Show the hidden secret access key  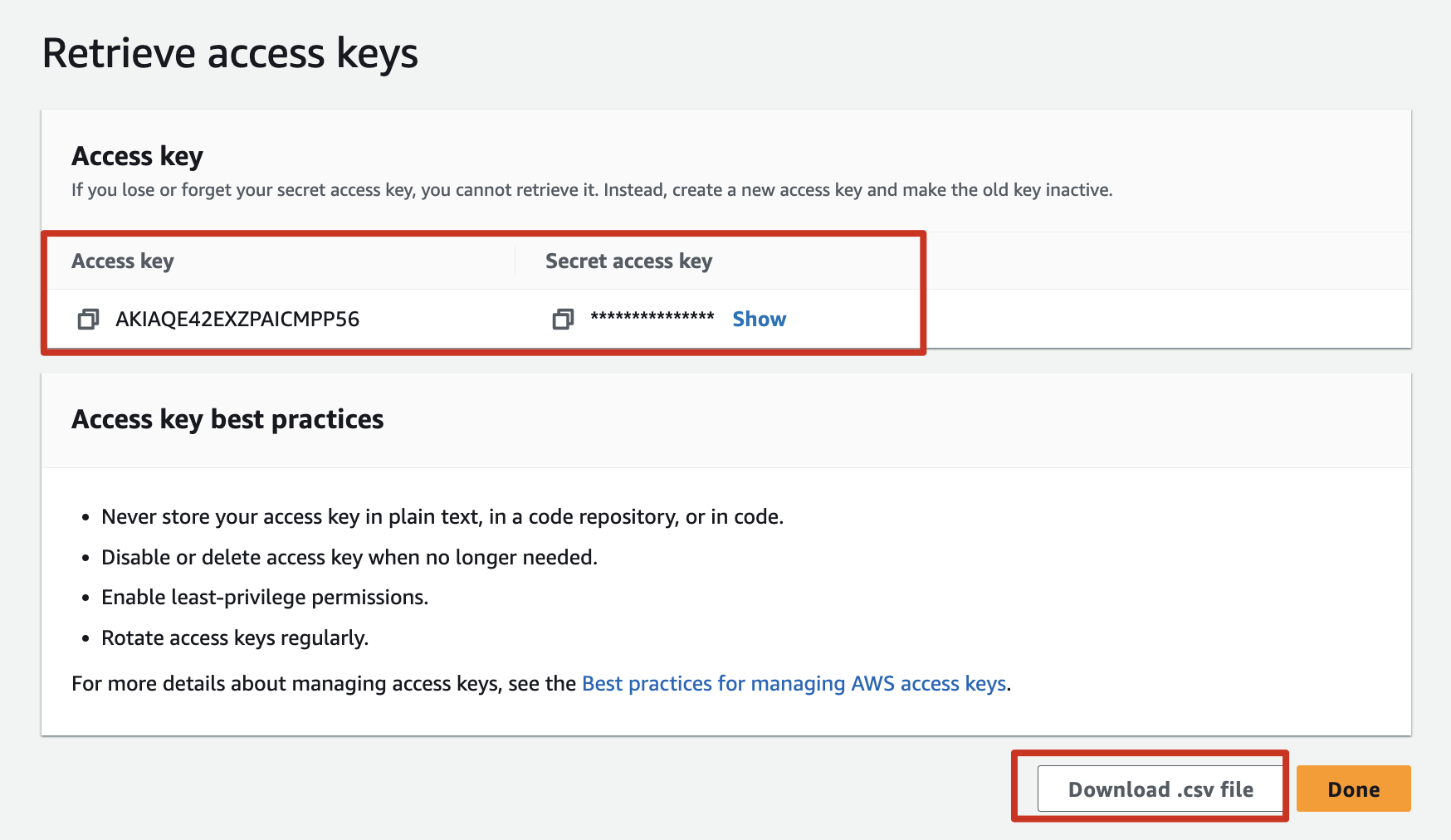point(759,320)
